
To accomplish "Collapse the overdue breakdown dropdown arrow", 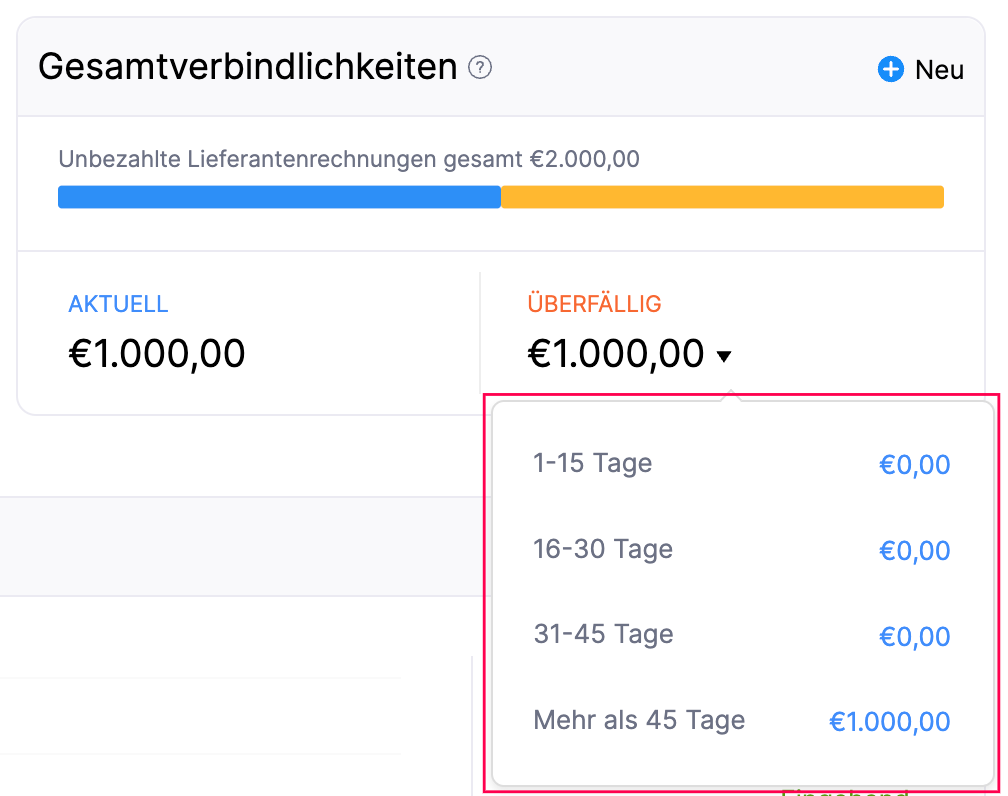I will [724, 356].
